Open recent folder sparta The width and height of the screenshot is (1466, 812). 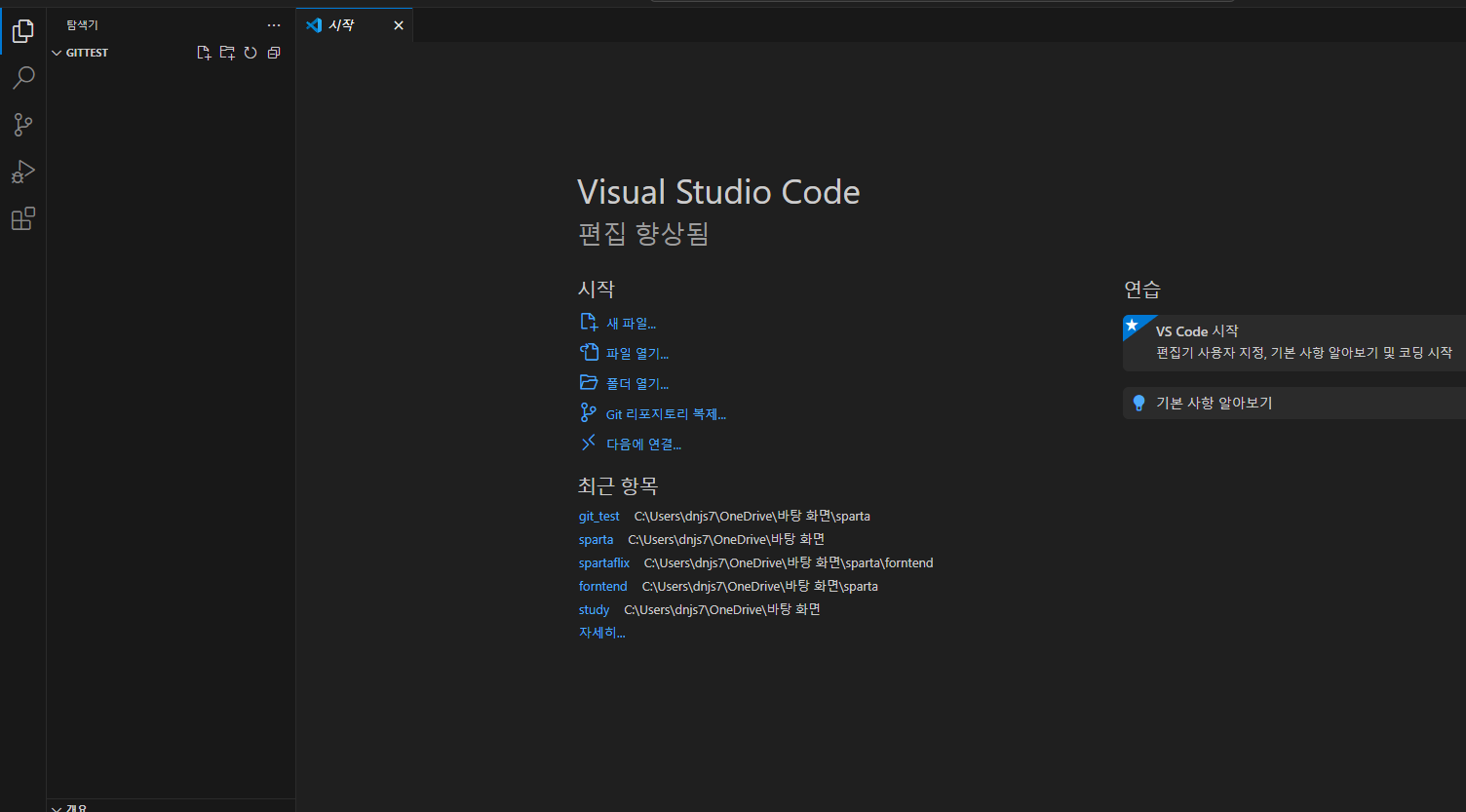pos(597,540)
